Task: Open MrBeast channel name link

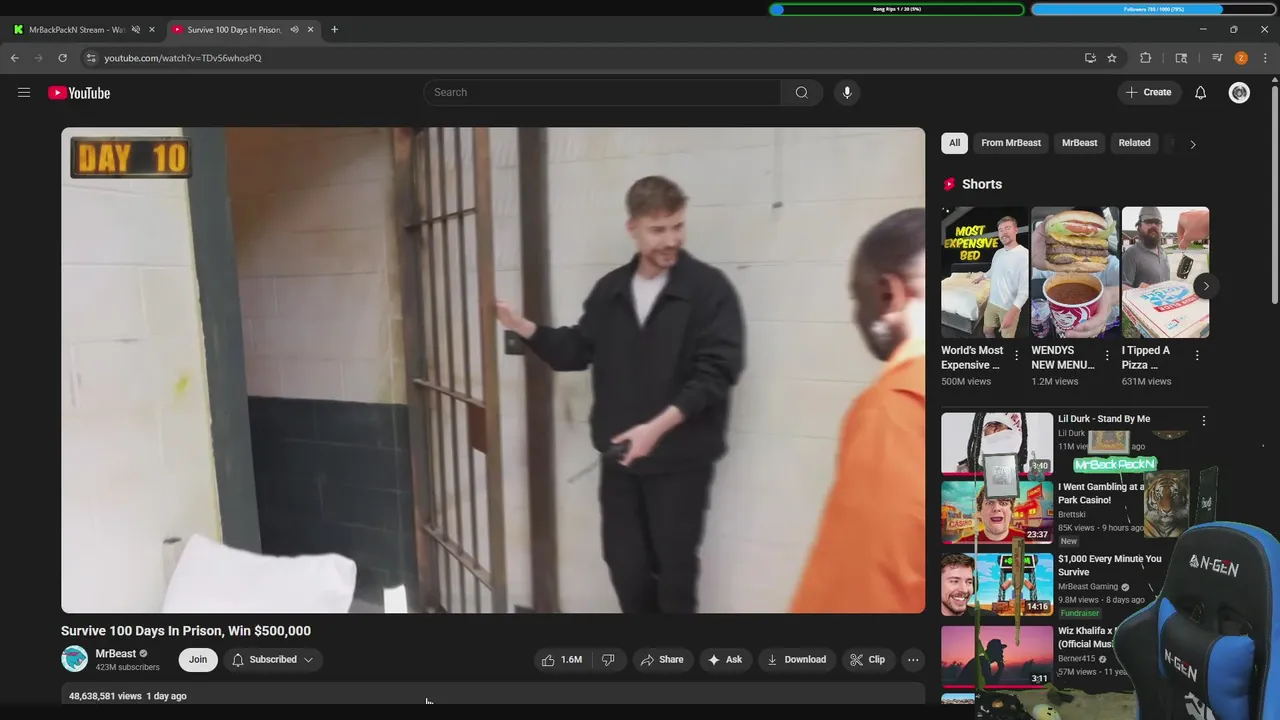Action: click(116, 653)
